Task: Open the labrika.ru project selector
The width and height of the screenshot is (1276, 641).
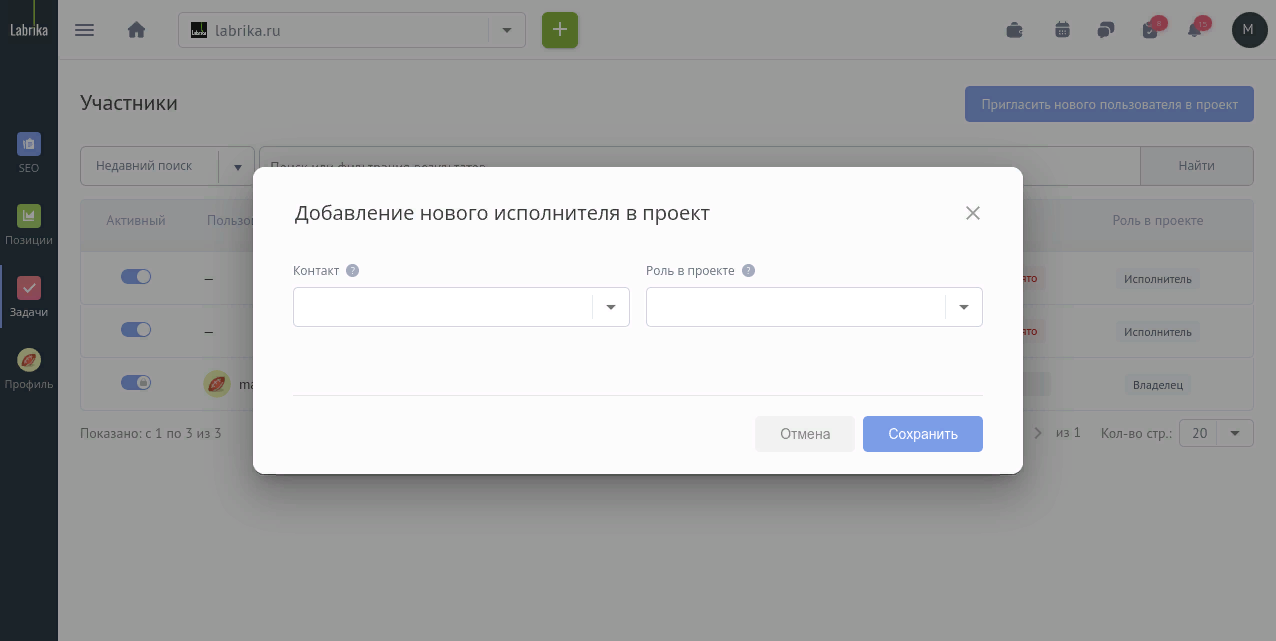Action: (352, 30)
